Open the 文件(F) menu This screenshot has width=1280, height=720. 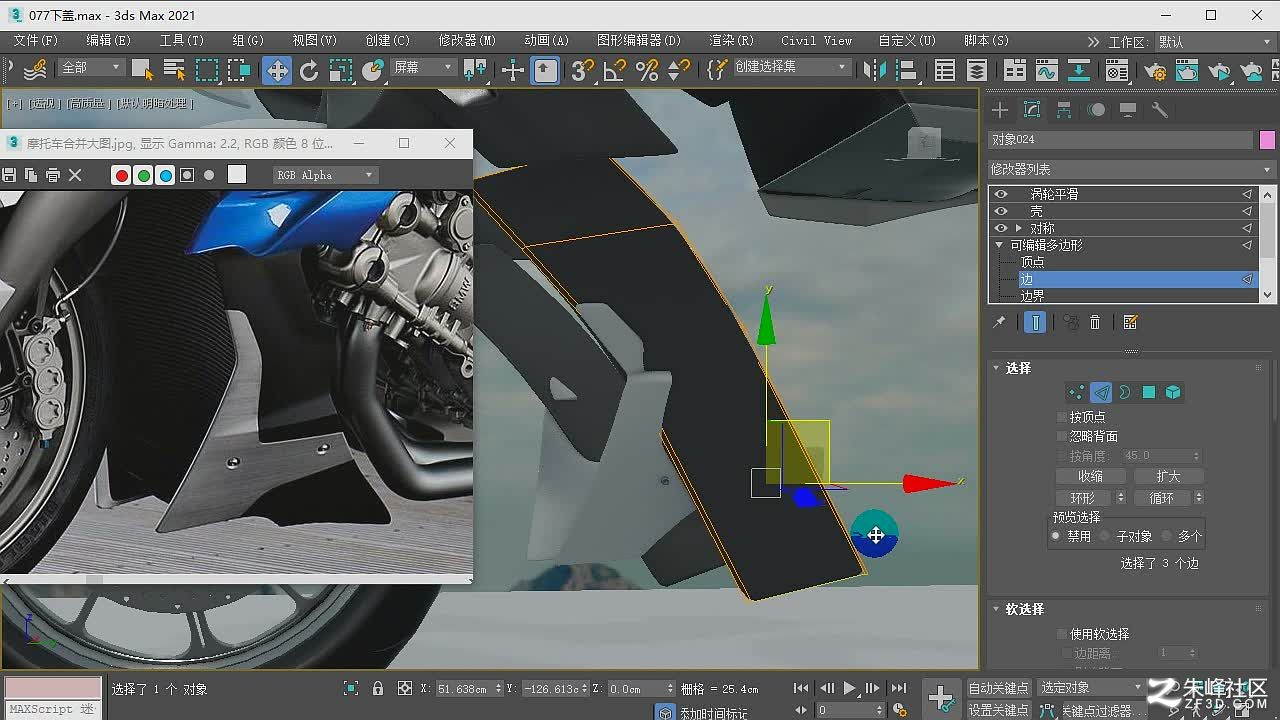coord(36,40)
